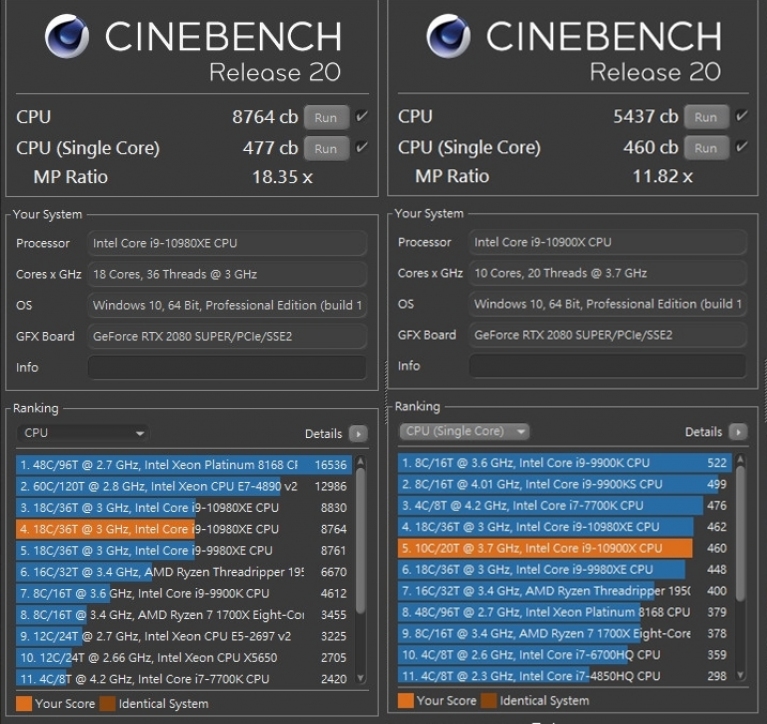Click the Your Score orange swatch in right window

pos(406,701)
